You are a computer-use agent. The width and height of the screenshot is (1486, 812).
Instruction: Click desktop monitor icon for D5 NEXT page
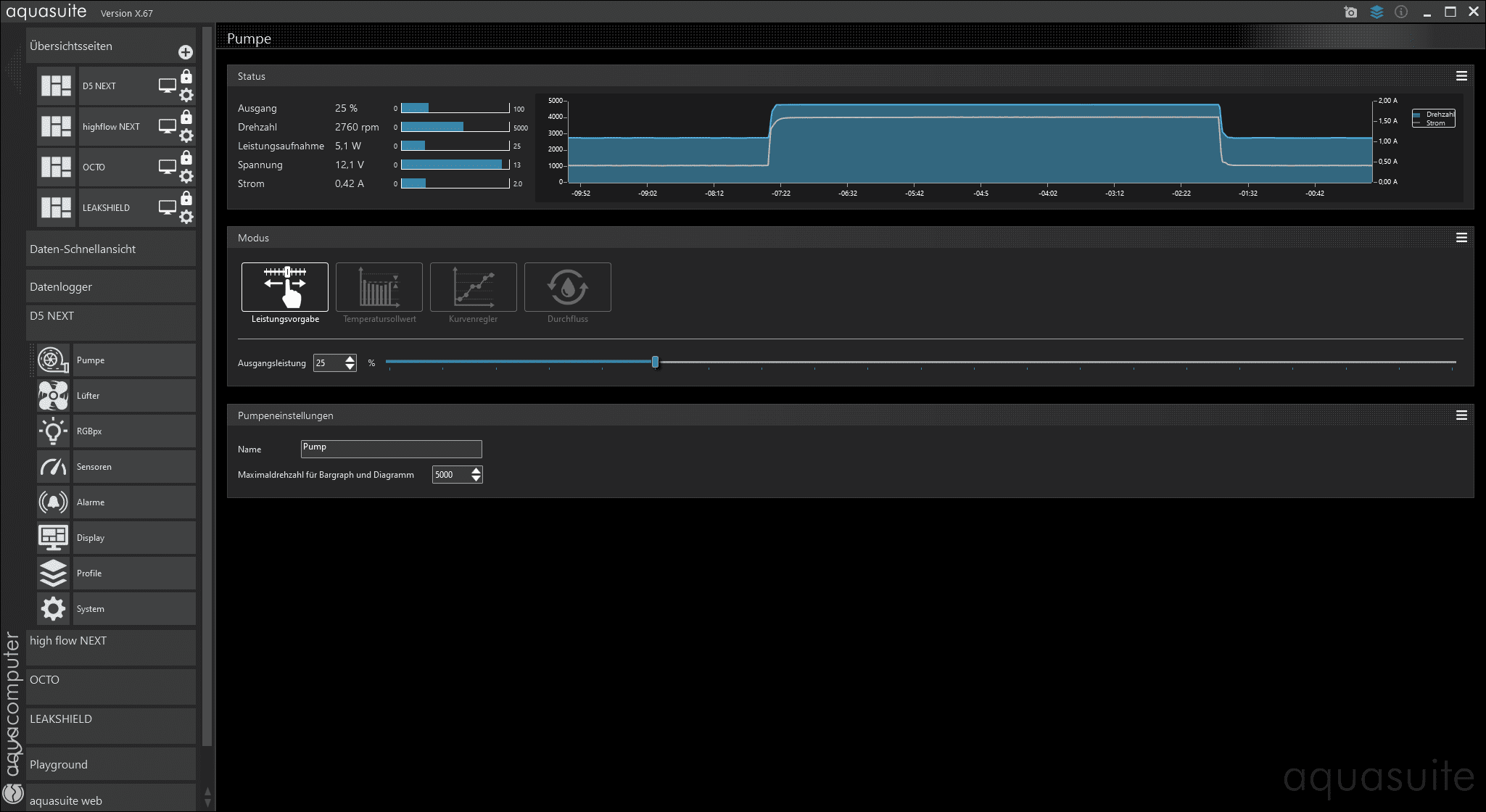168,86
